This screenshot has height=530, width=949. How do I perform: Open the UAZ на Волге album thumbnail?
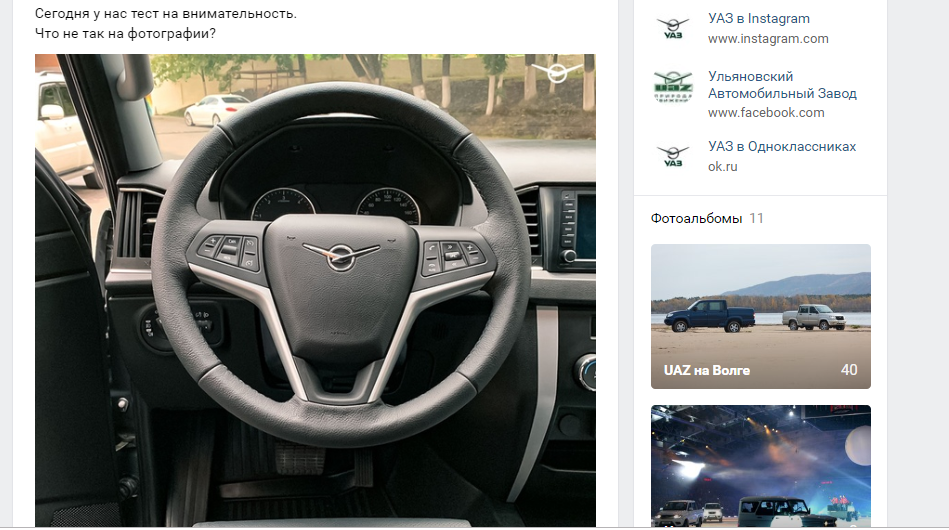point(761,316)
